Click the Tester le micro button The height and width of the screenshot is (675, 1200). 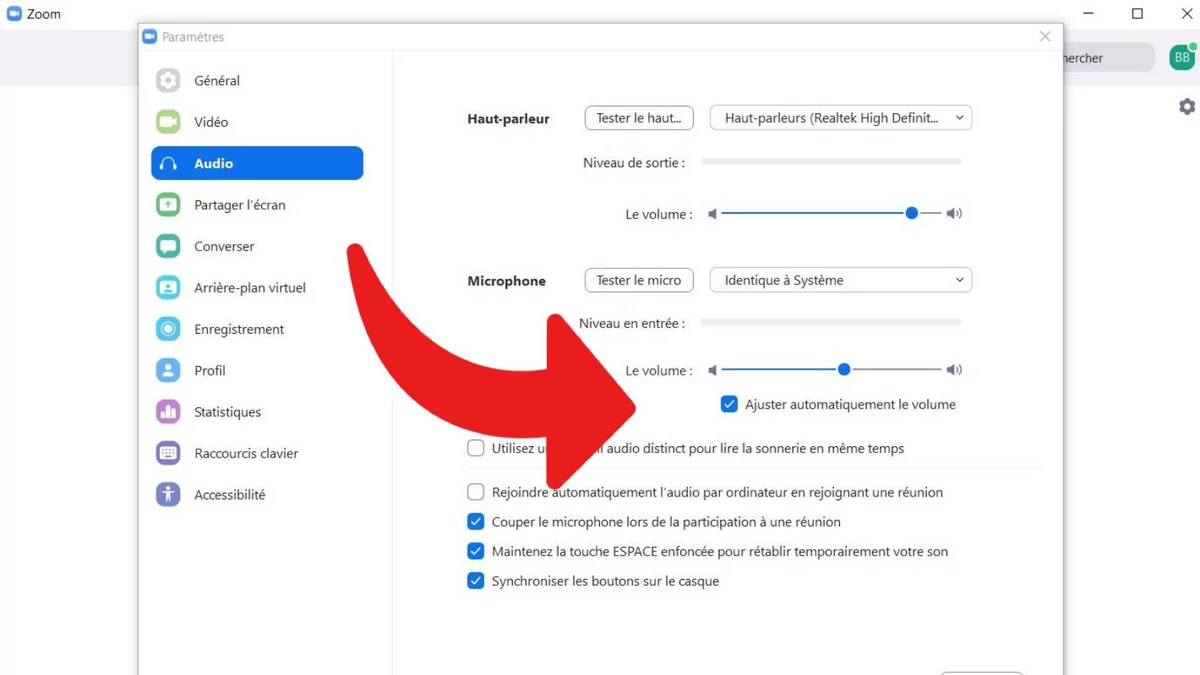(639, 280)
